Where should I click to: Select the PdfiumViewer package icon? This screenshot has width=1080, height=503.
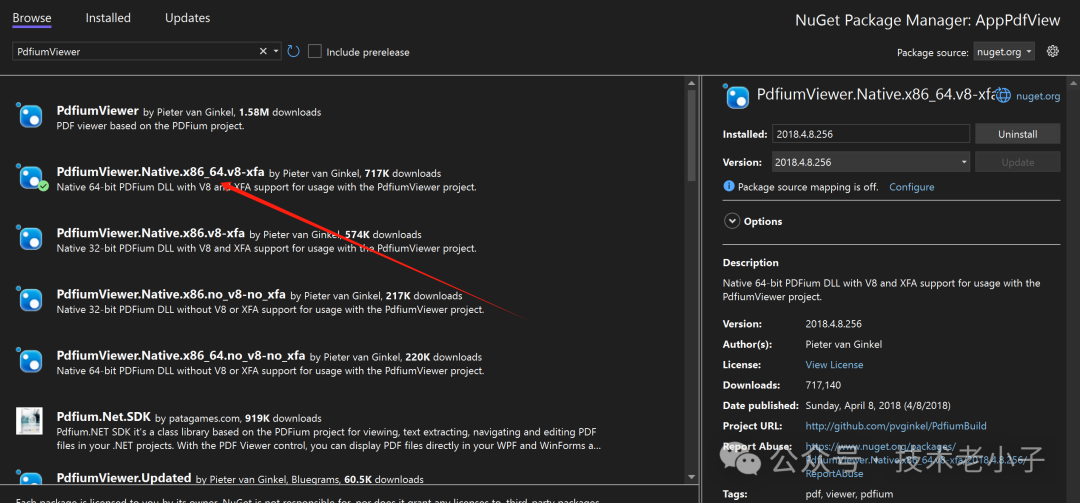click(30, 117)
